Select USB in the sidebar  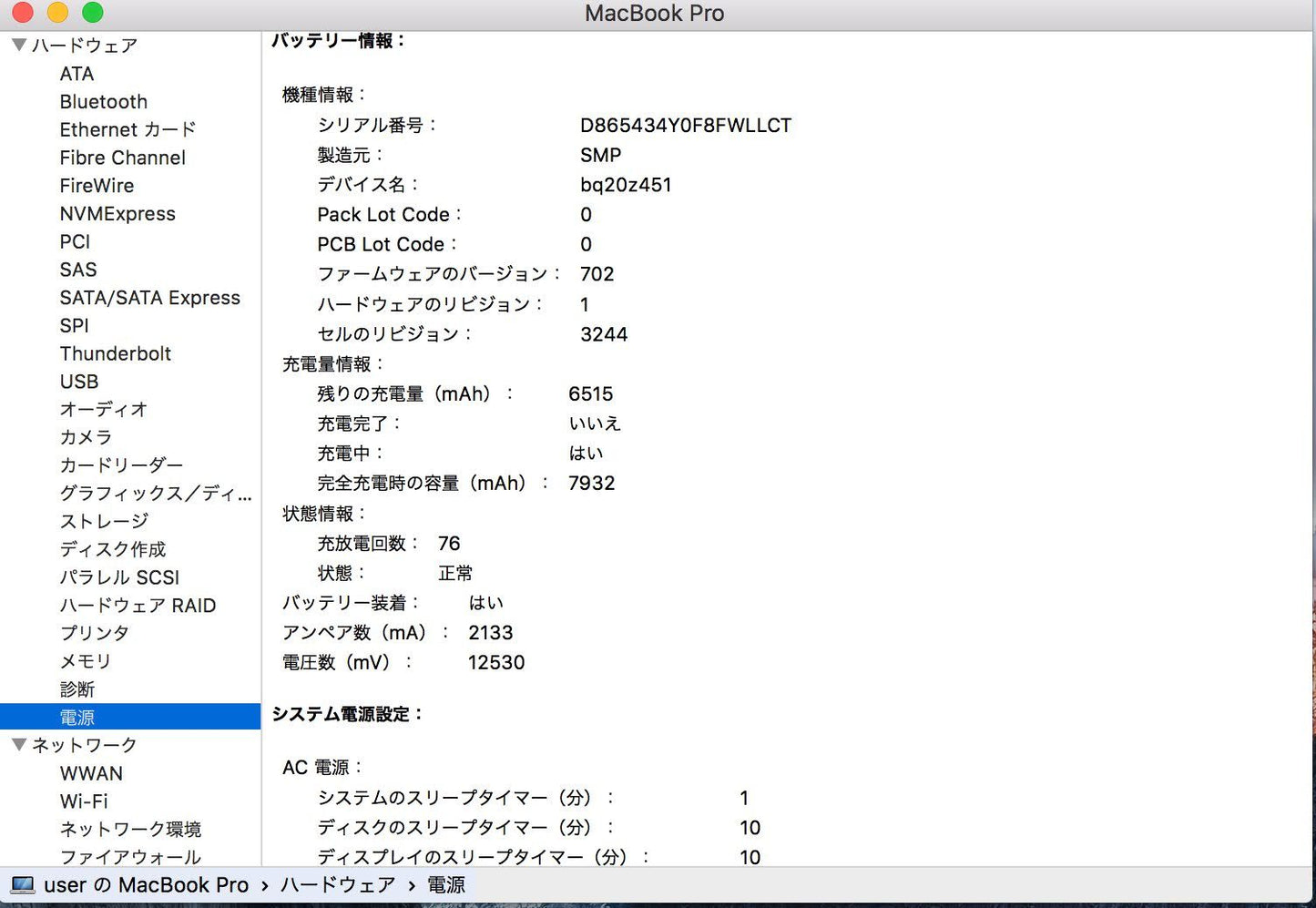pyautogui.click(x=78, y=382)
